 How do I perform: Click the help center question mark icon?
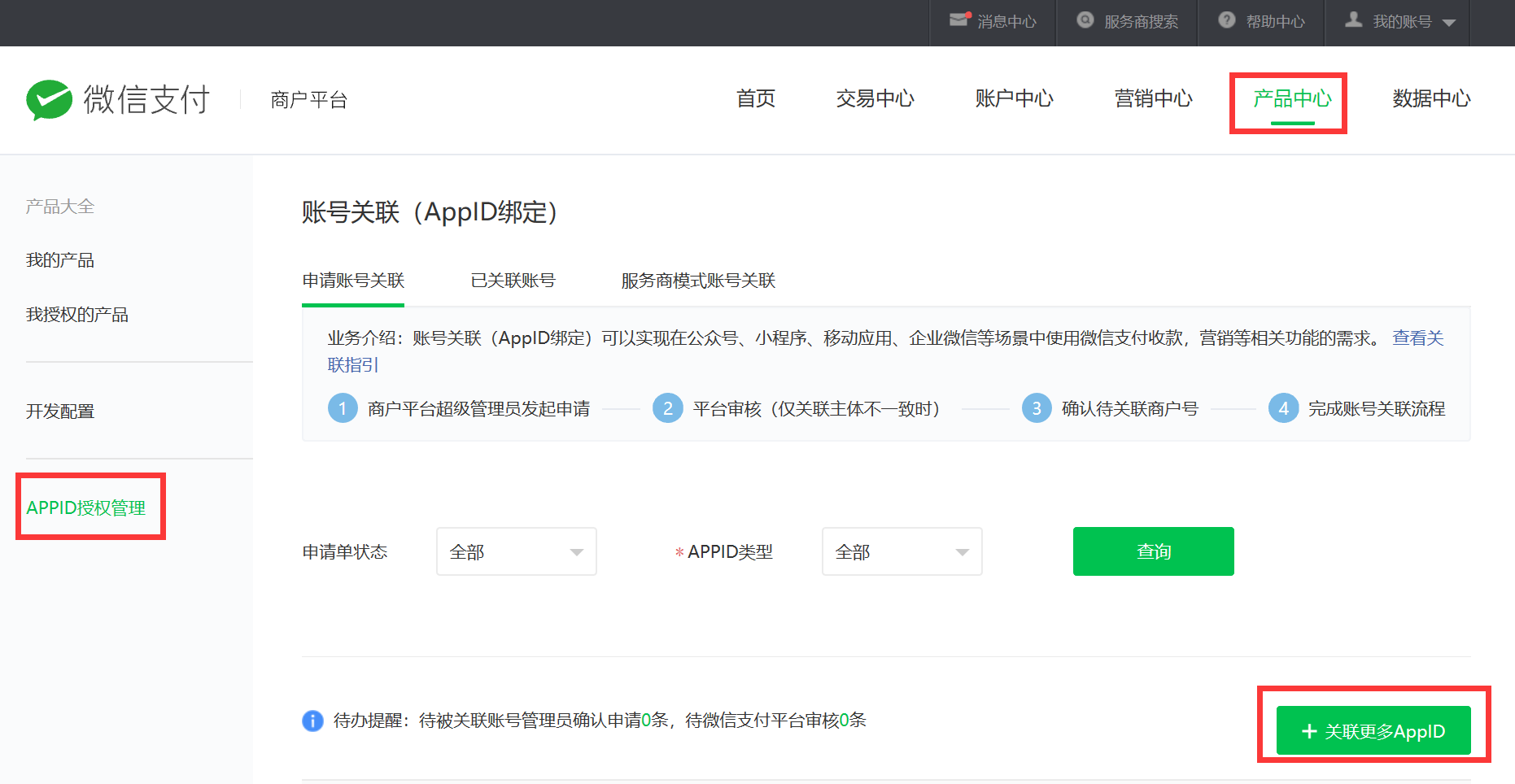(1227, 20)
